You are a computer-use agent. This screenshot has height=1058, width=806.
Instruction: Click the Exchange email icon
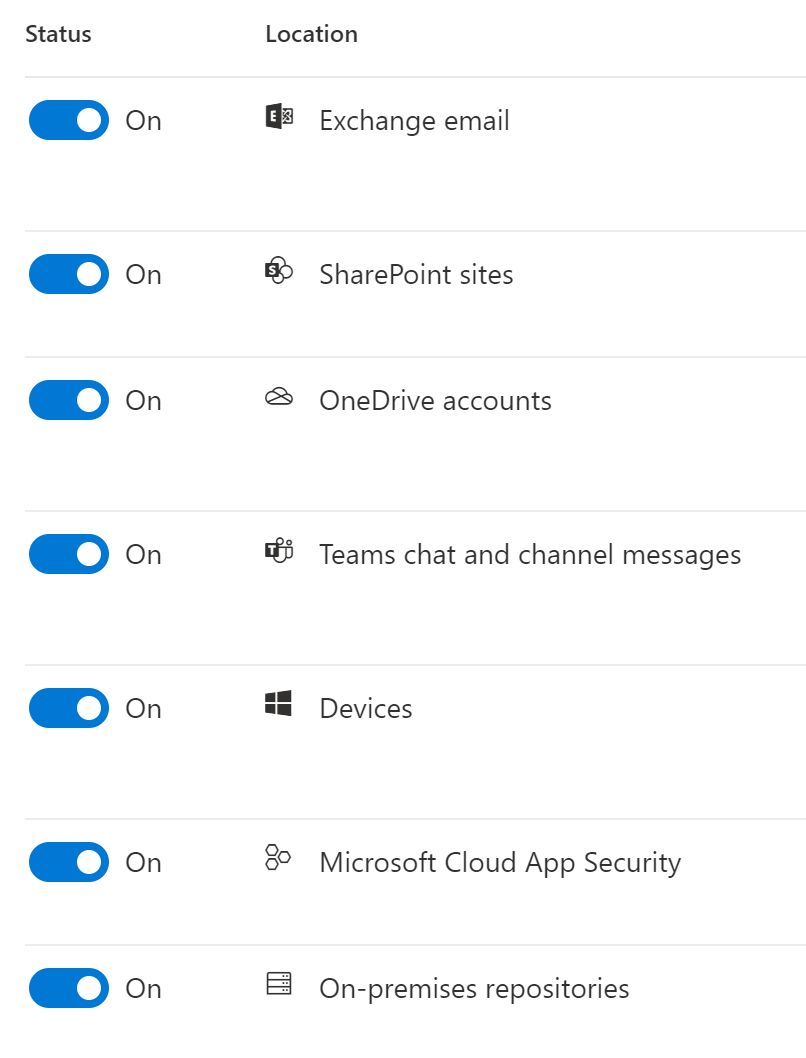278,118
